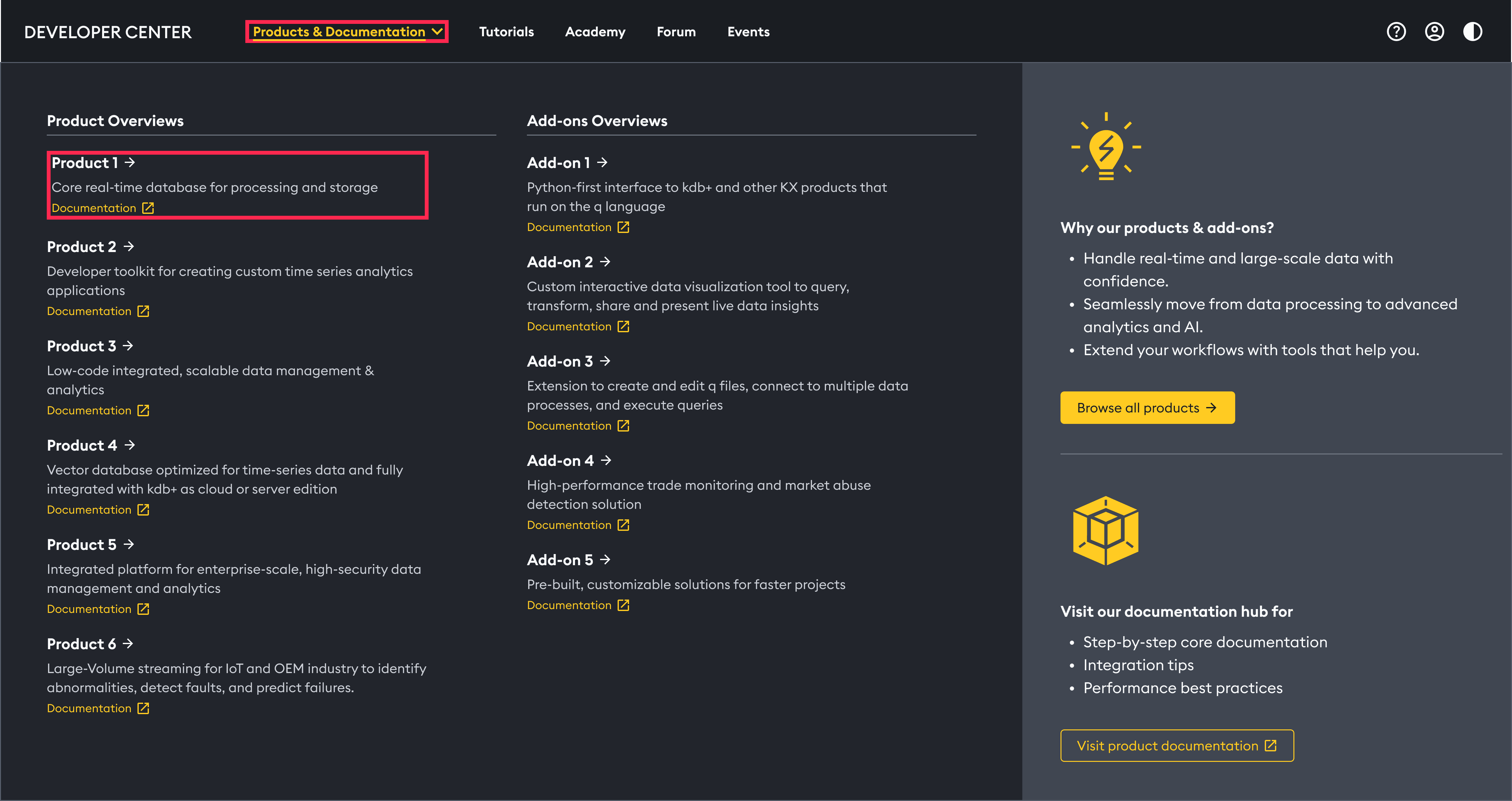Viewport: 1512px width, 801px height.
Task: Collapse the Products & Documentation dropdown
Action: click(339, 32)
